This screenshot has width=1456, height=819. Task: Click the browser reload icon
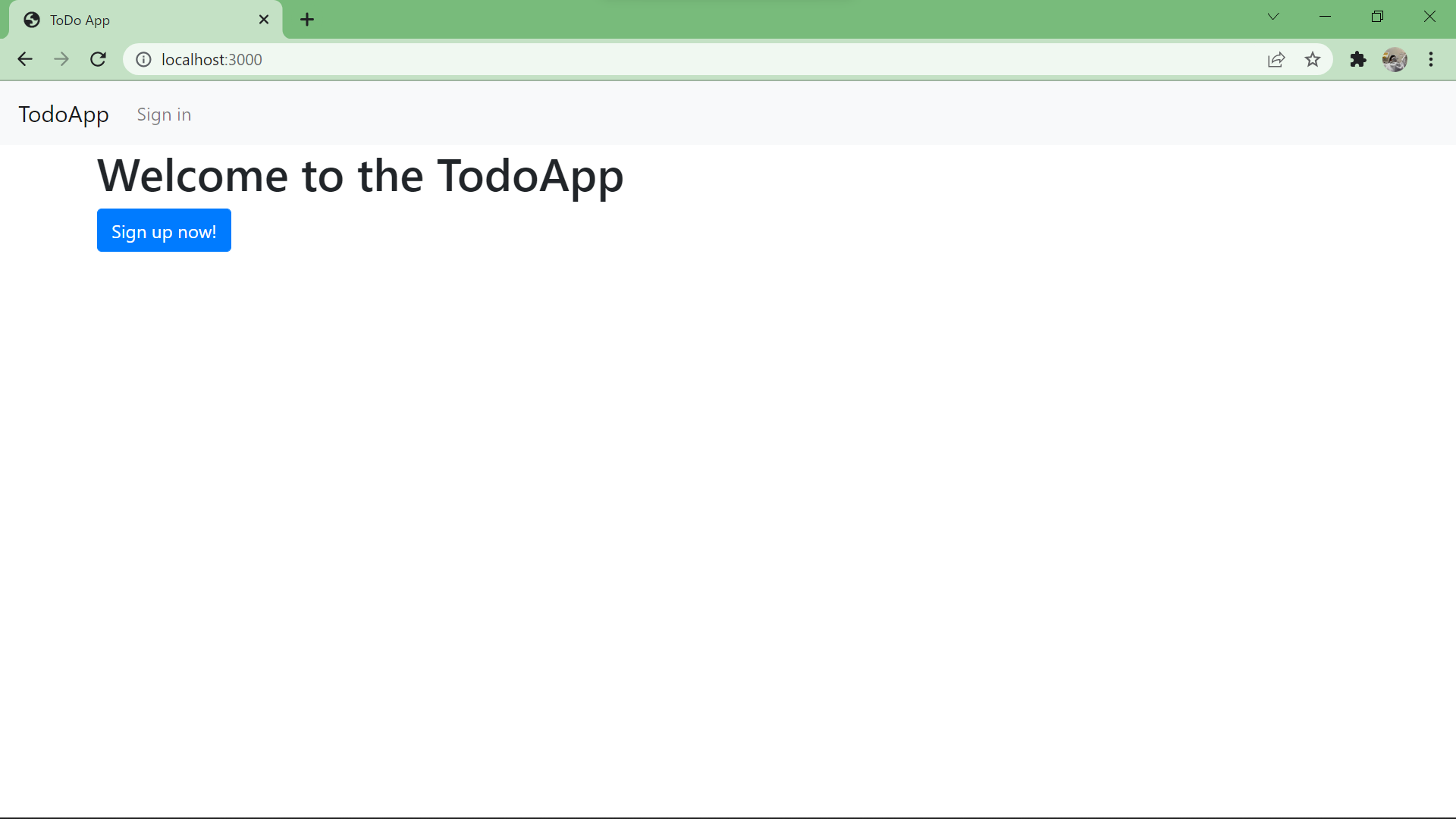pos(98,59)
